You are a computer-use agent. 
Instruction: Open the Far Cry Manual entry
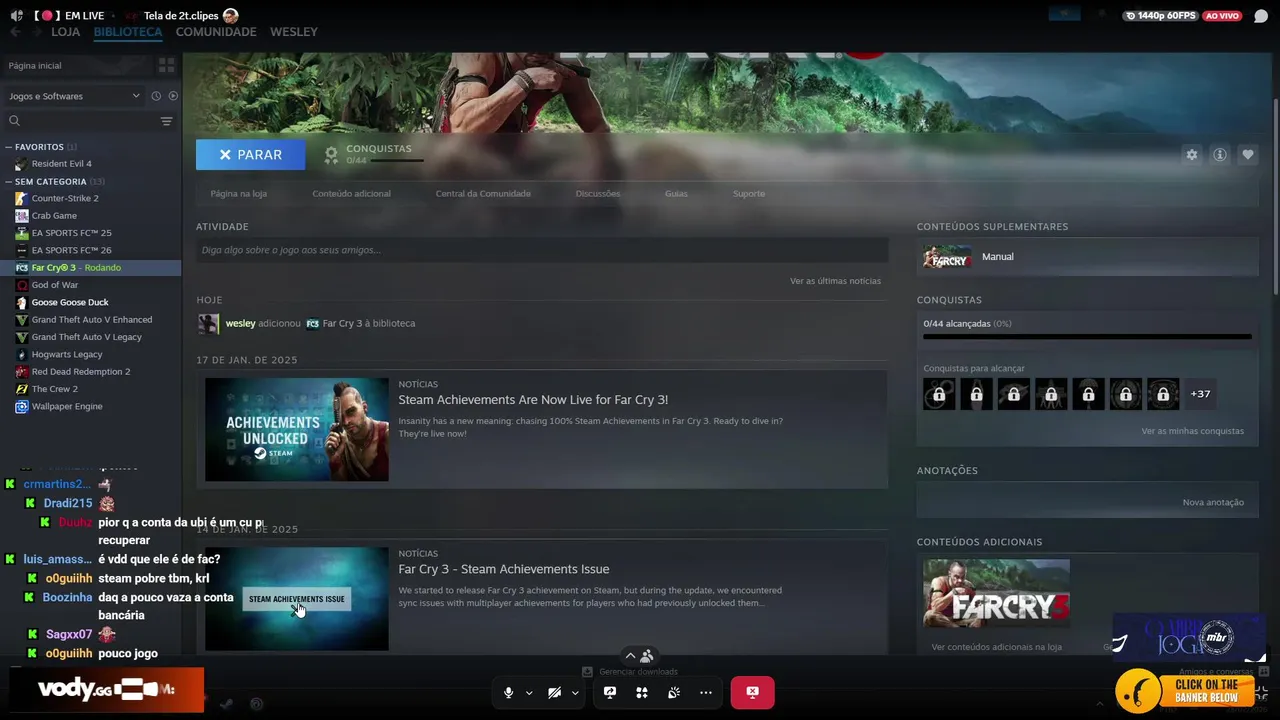1087,257
